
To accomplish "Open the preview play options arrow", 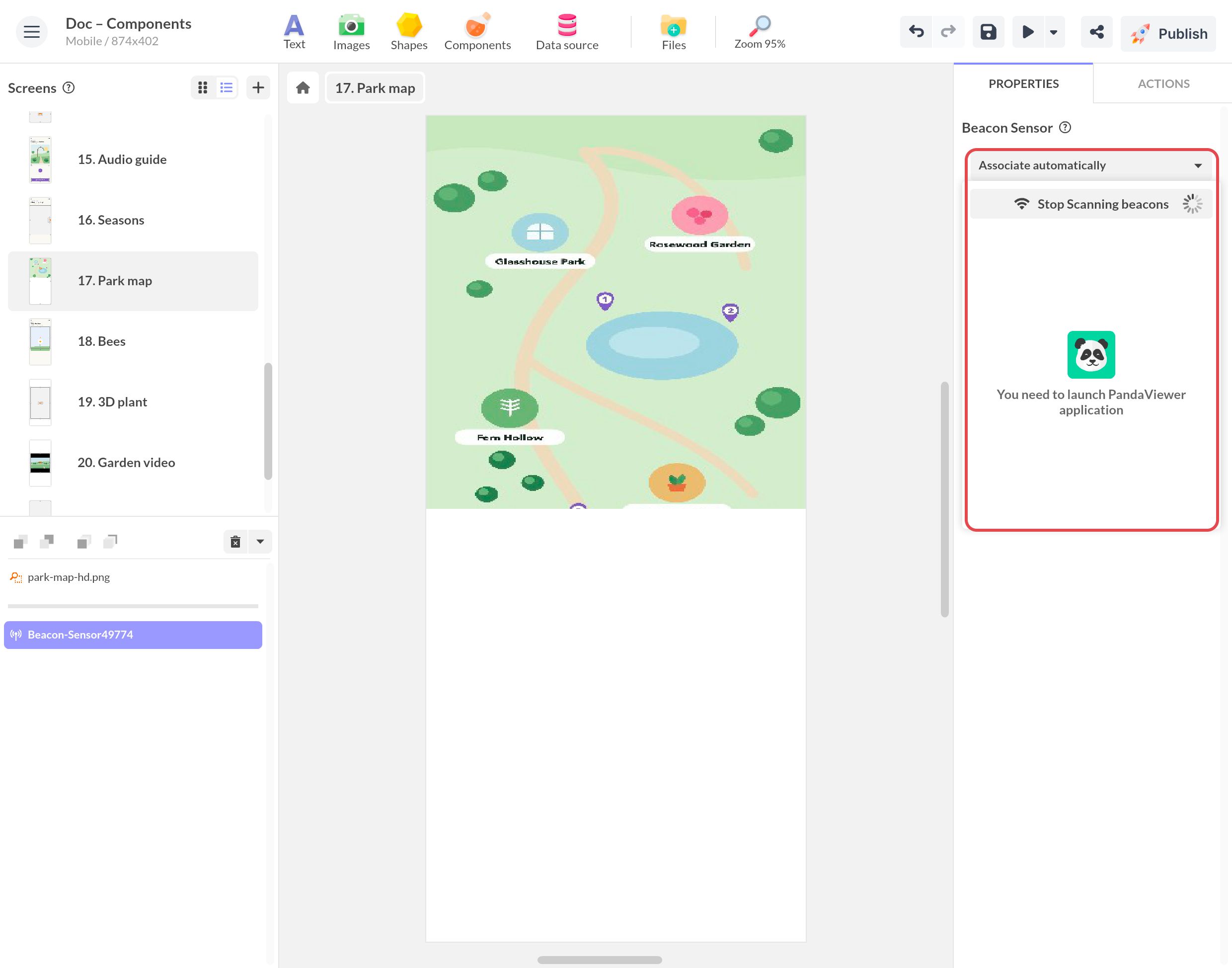I will pyautogui.click(x=1054, y=32).
